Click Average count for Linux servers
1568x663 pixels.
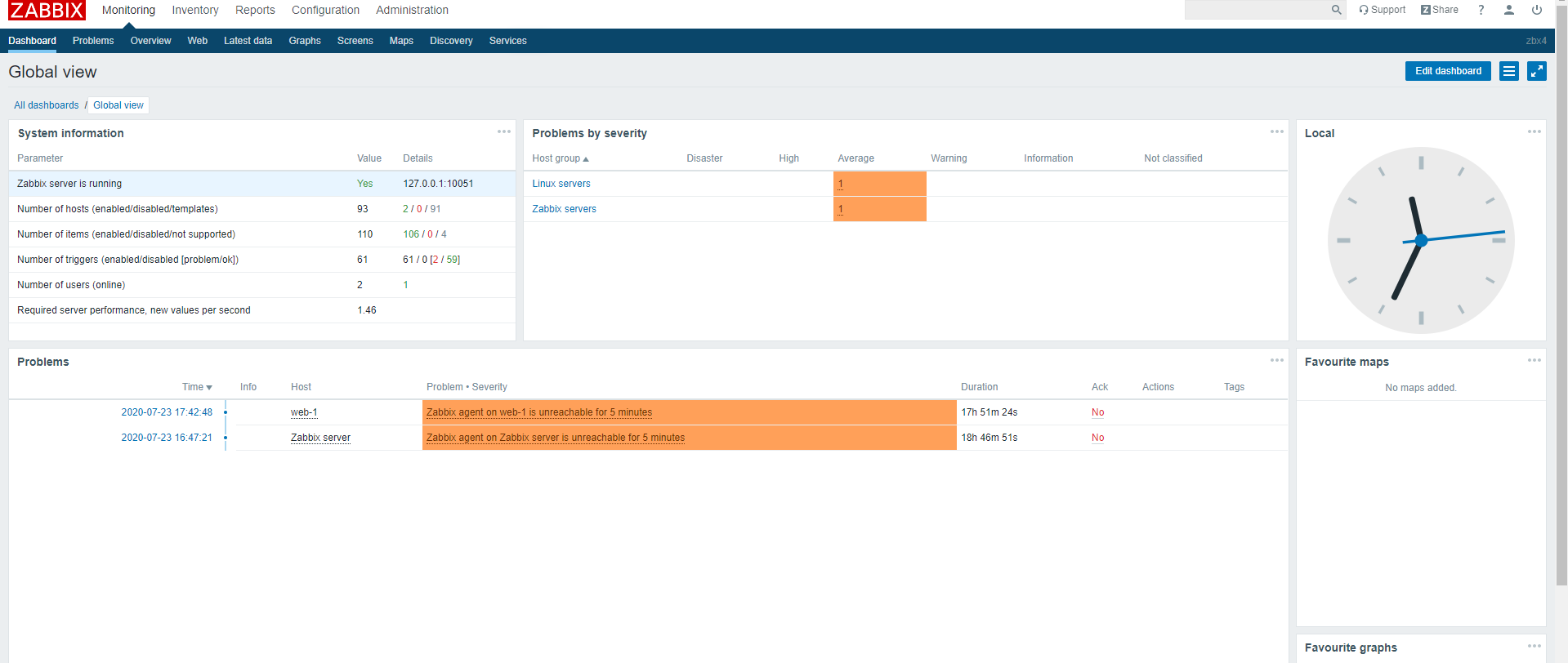tap(840, 184)
